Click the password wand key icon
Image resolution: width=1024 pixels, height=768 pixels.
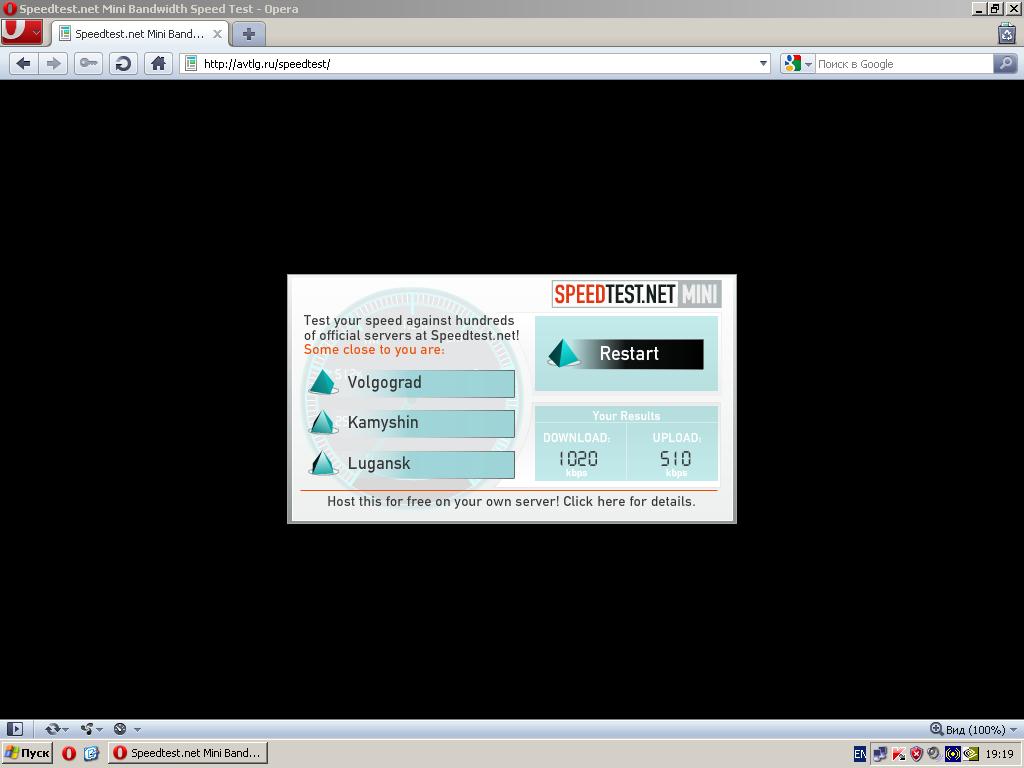[x=89, y=63]
